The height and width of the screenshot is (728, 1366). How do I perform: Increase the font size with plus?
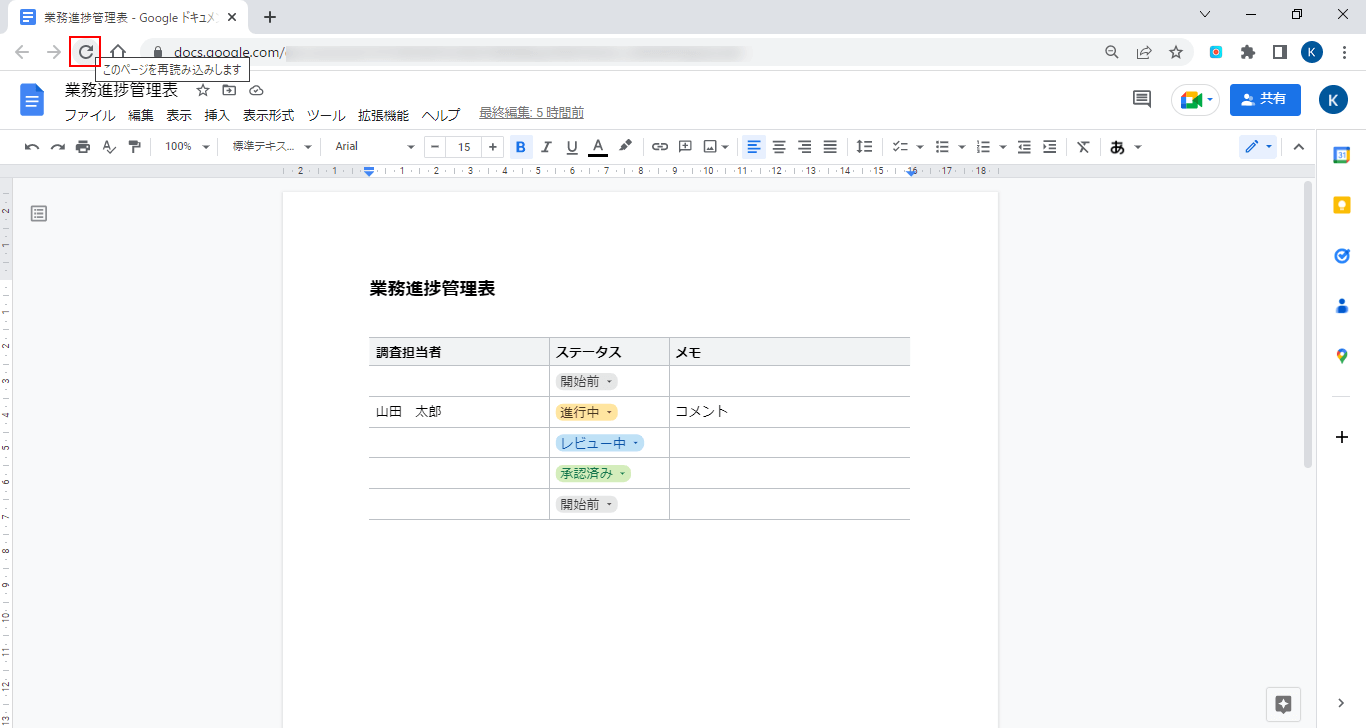(493, 147)
